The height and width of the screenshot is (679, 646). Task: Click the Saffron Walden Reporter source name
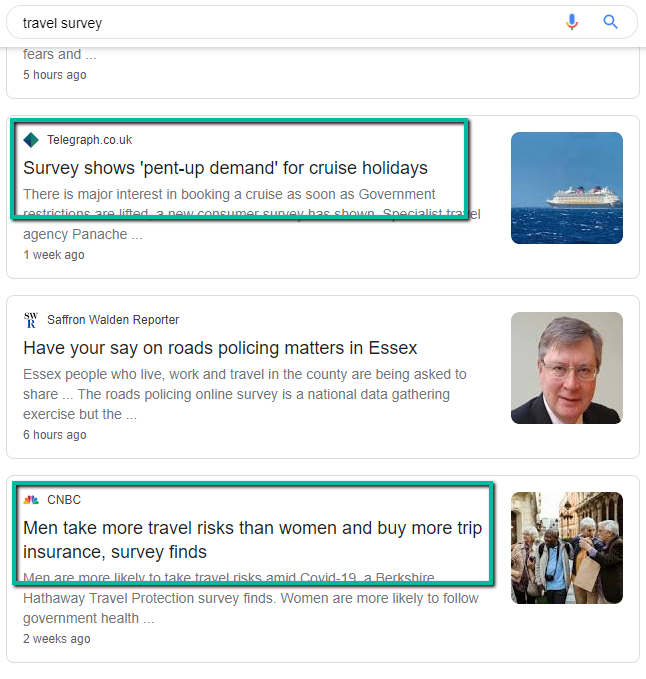click(x=113, y=320)
